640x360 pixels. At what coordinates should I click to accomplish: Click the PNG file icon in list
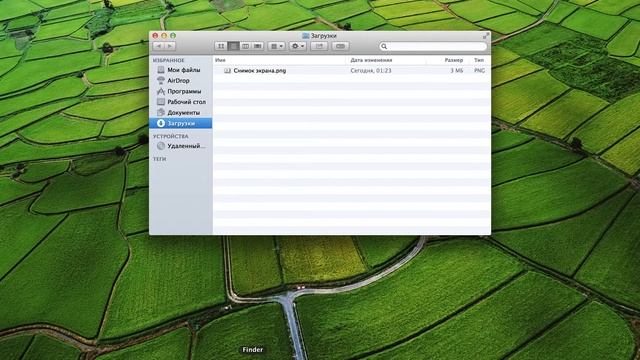click(227, 71)
